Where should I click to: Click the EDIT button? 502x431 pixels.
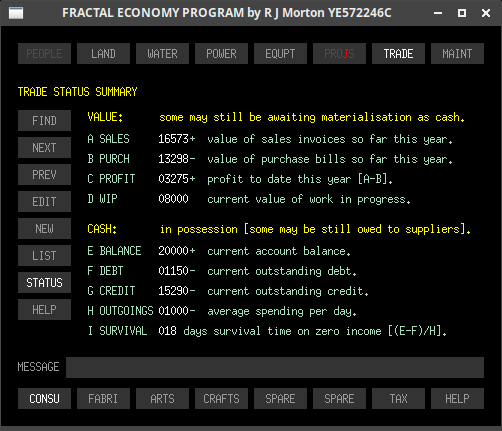(44, 202)
